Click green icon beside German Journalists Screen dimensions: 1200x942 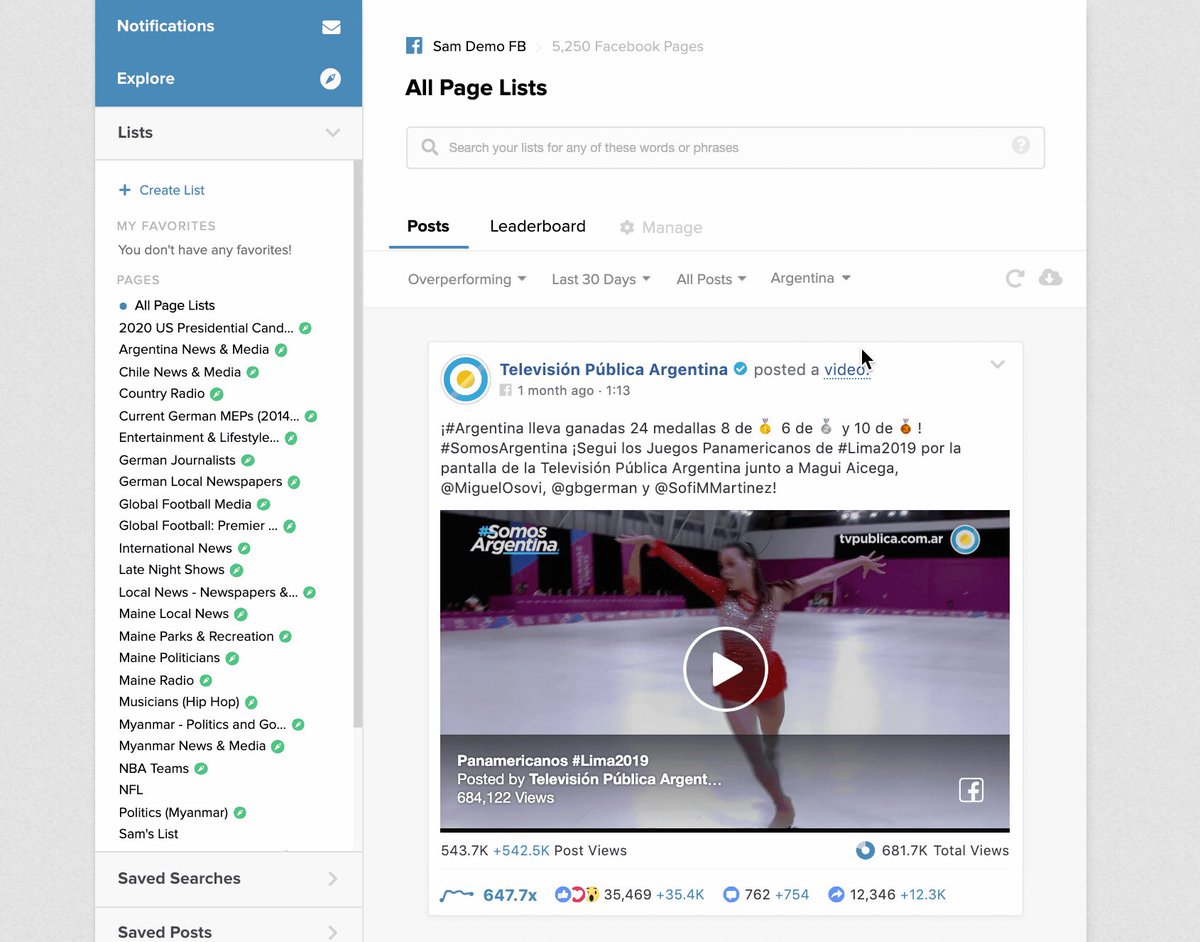click(248, 460)
